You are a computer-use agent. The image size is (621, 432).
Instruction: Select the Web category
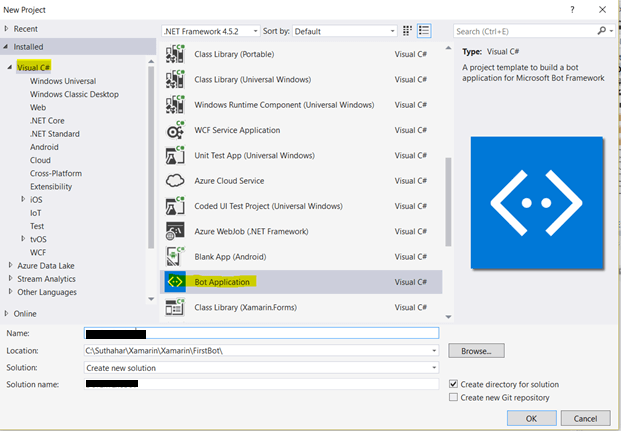[38, 107]
